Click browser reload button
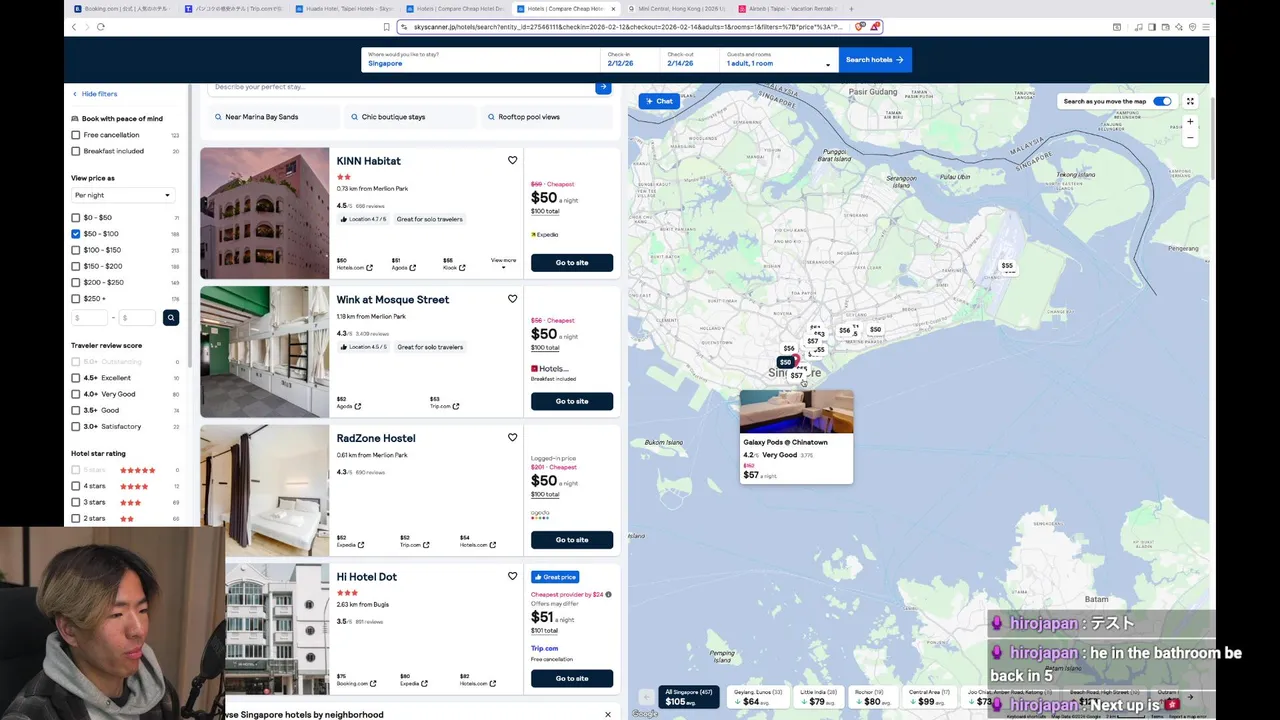The height and width of the screenshot is (720, 1280). pos(101,27)
